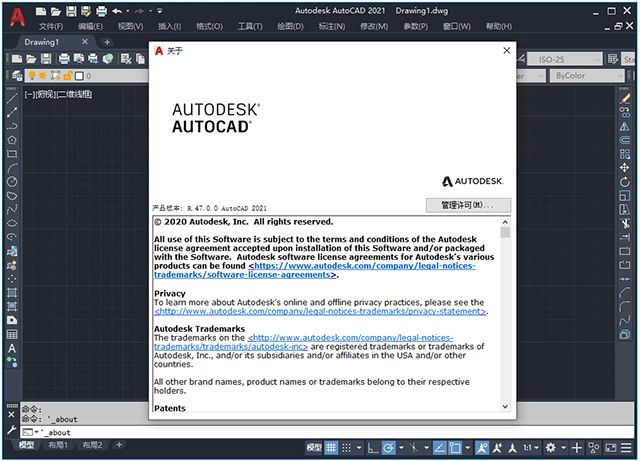
Task: Open Quick Access Toolbar customize dropdown
Action: (160, 11)
